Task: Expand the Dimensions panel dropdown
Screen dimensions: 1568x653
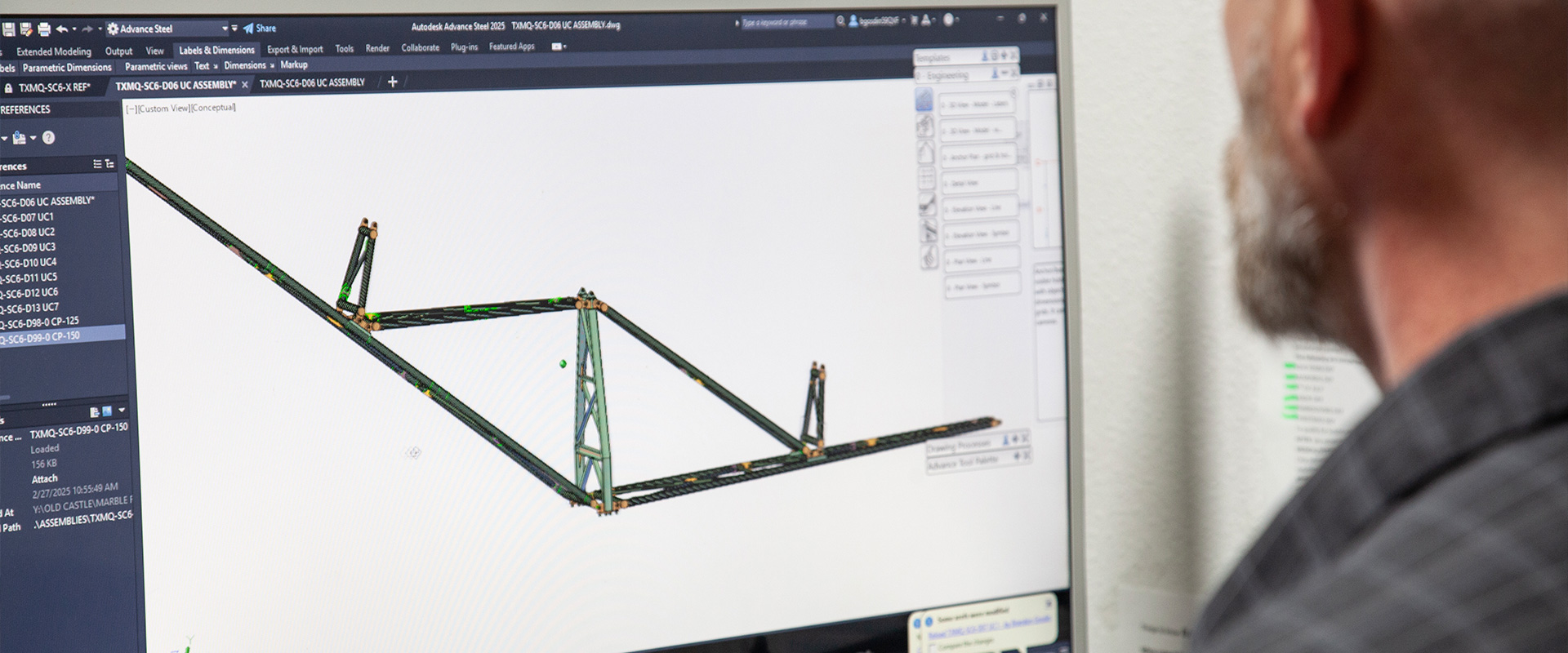Action: pos(272,65)
